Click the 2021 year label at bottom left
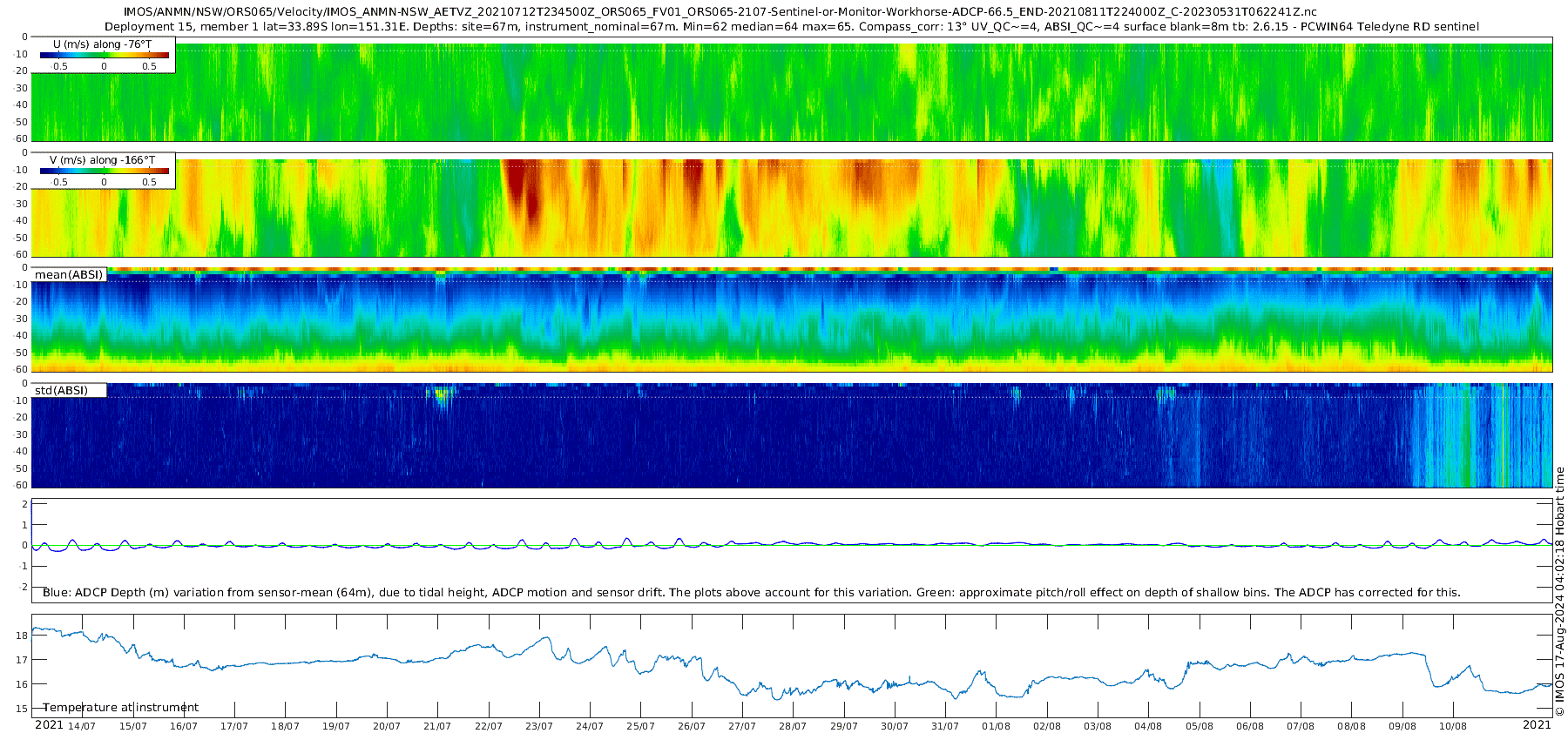The height and width of the screenshot is (740, 1568). [49, 725]
